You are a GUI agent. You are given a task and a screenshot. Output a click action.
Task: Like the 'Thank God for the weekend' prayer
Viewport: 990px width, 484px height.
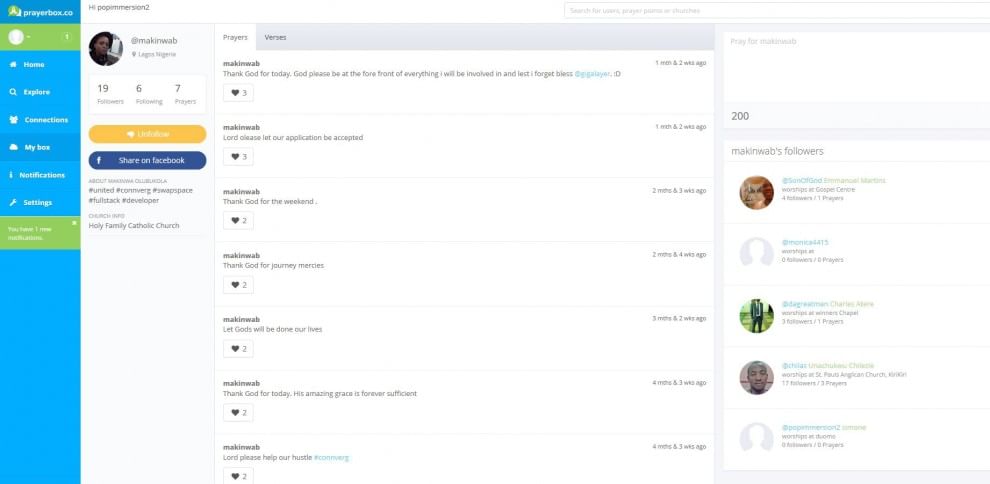click(238, 220)
